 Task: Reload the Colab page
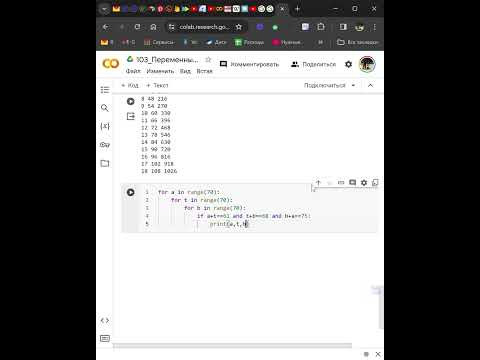pyautogui.click(x=137, y=27)
